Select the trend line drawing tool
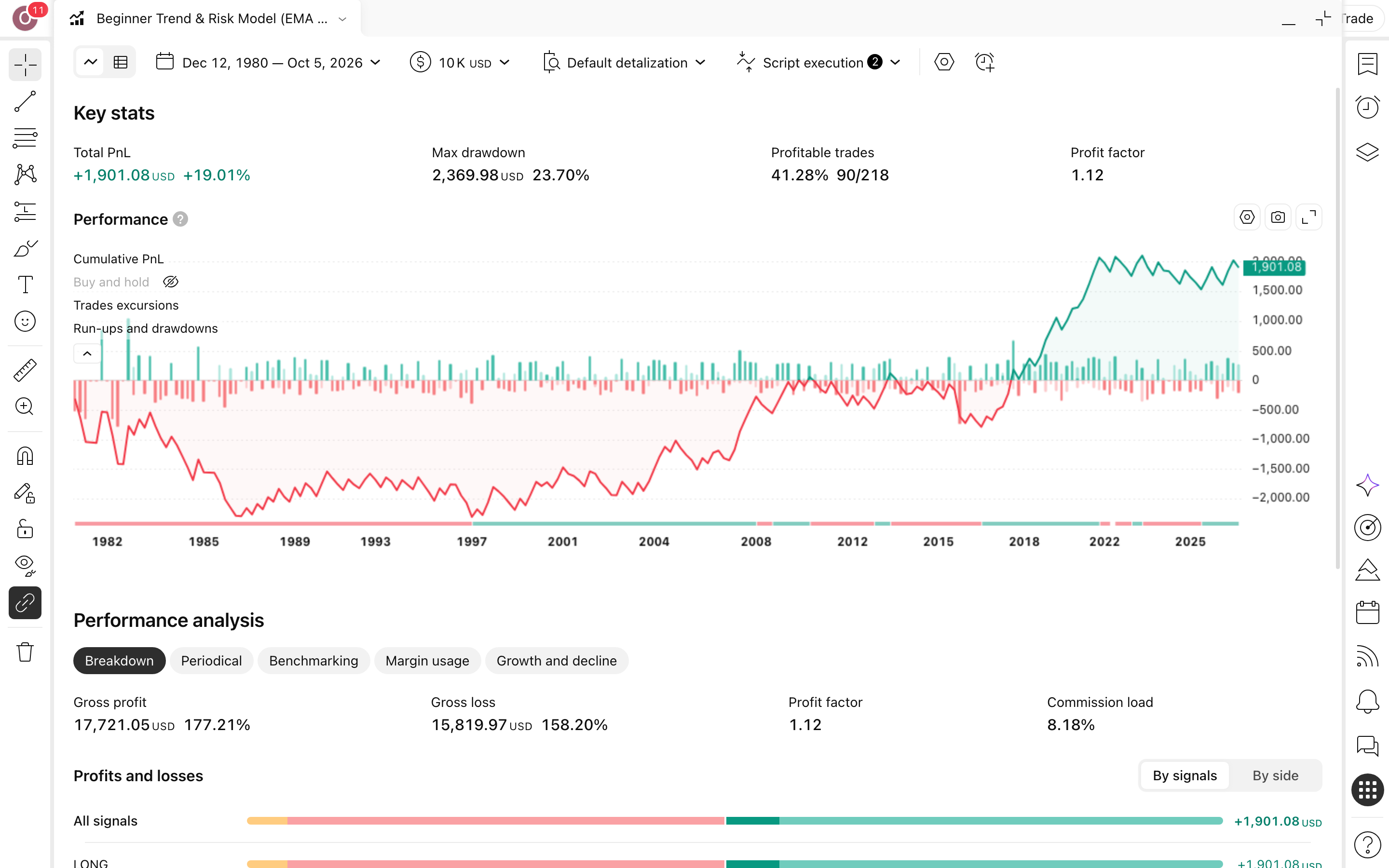The image size is (1389, 868). click(x=25, y=102)
